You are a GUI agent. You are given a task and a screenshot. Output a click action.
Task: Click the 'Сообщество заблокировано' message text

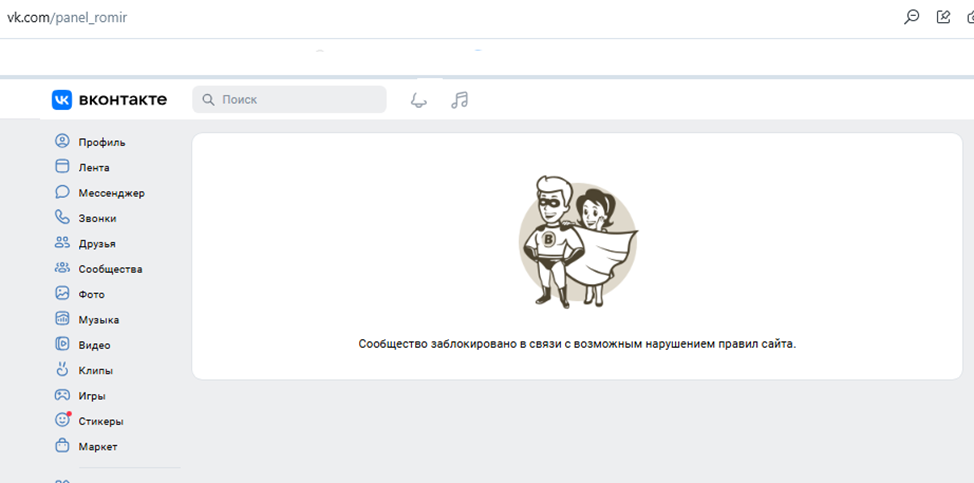(577, 343)
